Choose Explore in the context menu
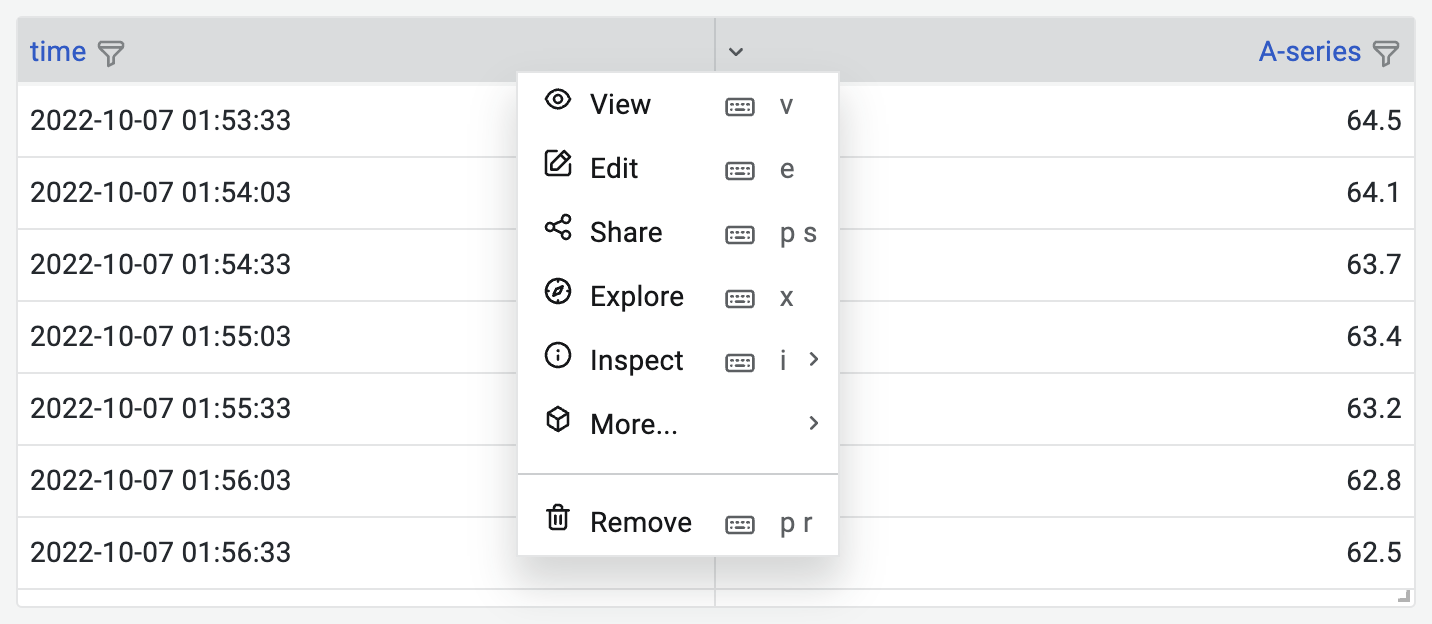 636,296
